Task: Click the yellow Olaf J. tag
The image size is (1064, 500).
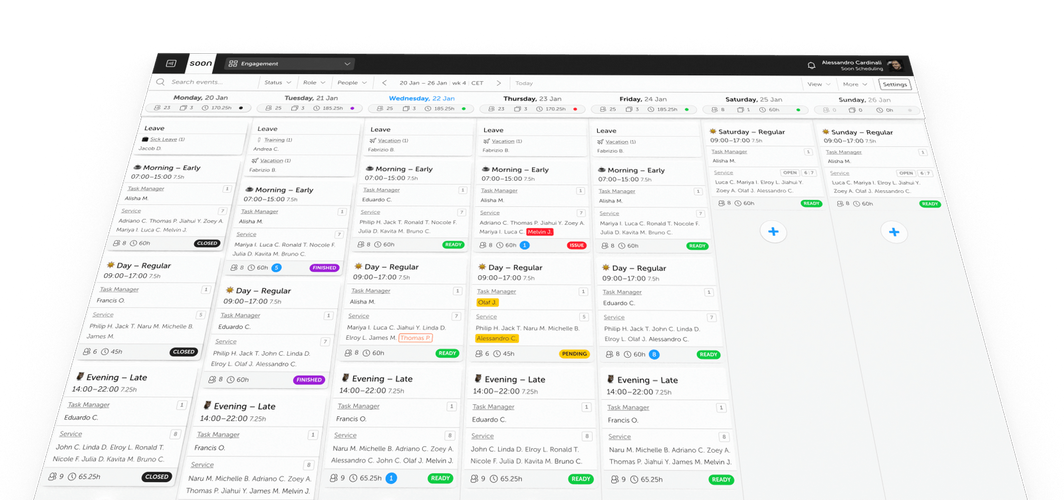Action: pyautogui.click(x=488, y=303)
